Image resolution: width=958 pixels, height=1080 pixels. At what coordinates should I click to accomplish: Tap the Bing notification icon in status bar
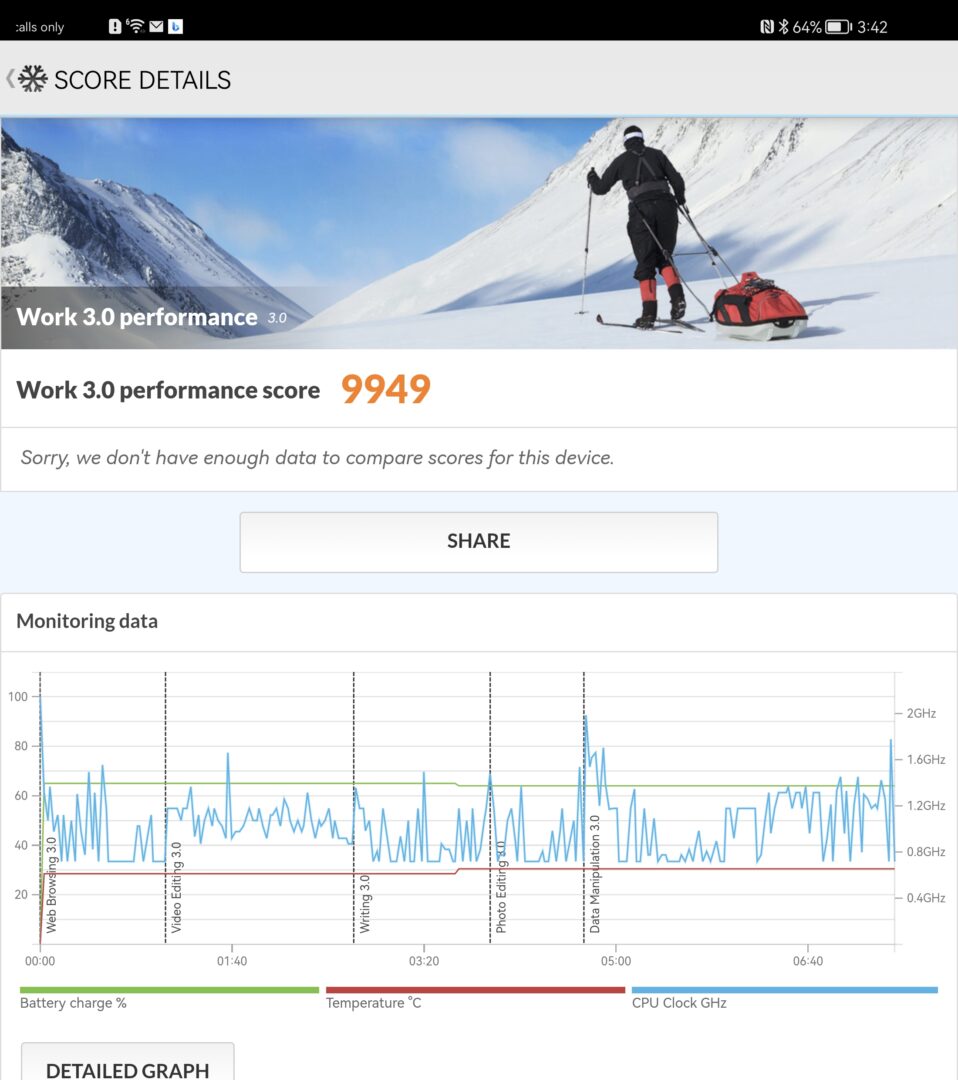point(176,26)
